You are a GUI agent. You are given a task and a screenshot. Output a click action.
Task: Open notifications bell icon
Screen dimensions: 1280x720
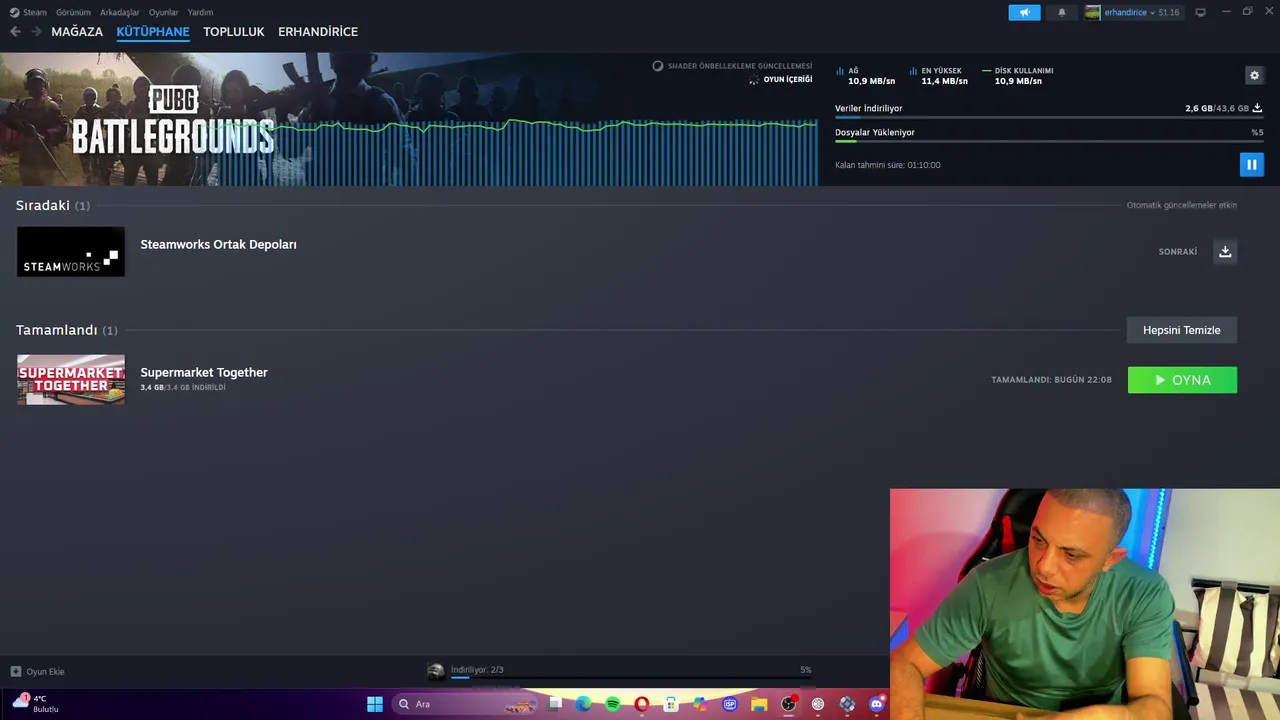(1062, 12)
